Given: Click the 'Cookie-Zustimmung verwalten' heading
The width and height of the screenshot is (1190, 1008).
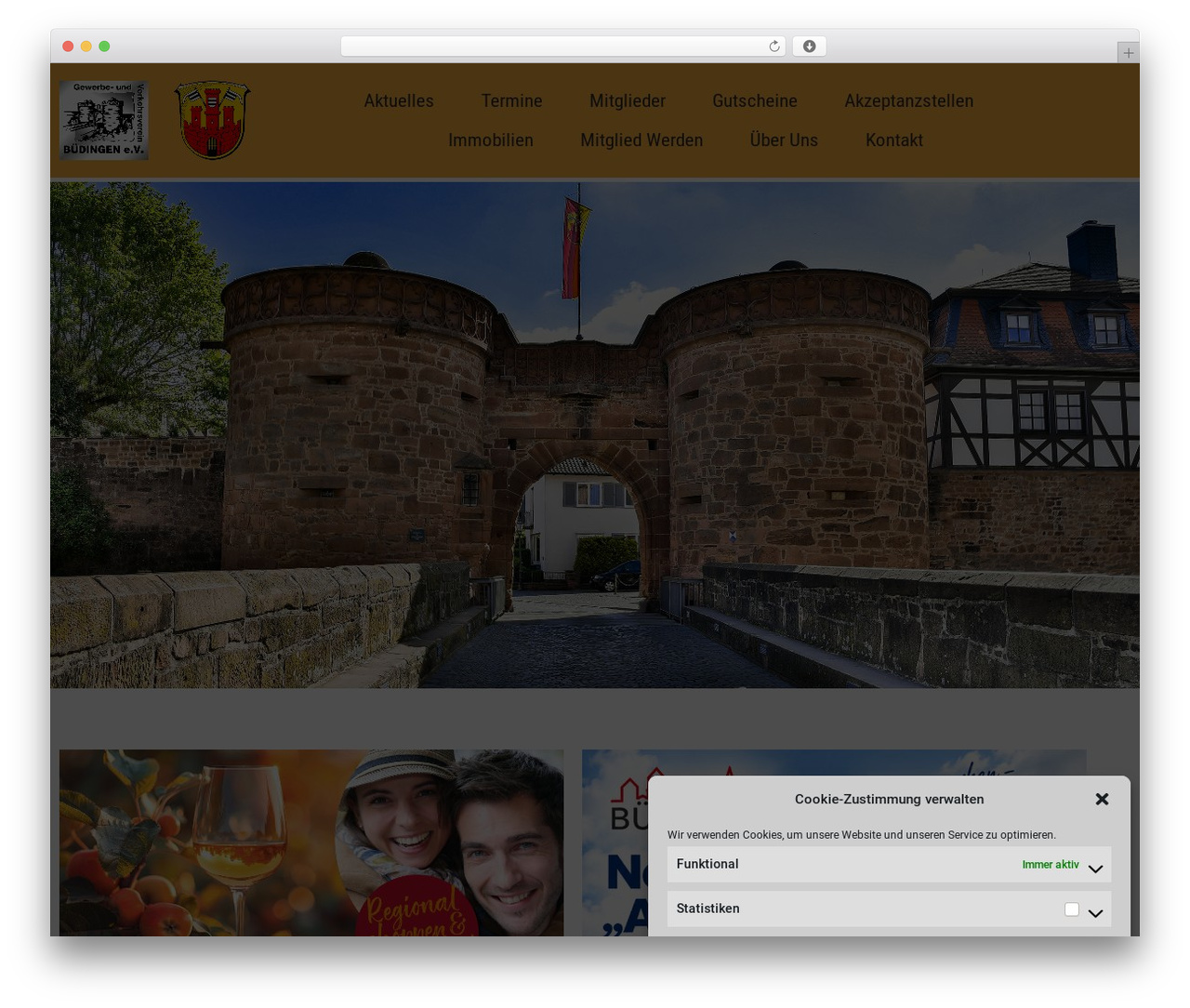Looking at the screenshot, I should click(889, 799).
